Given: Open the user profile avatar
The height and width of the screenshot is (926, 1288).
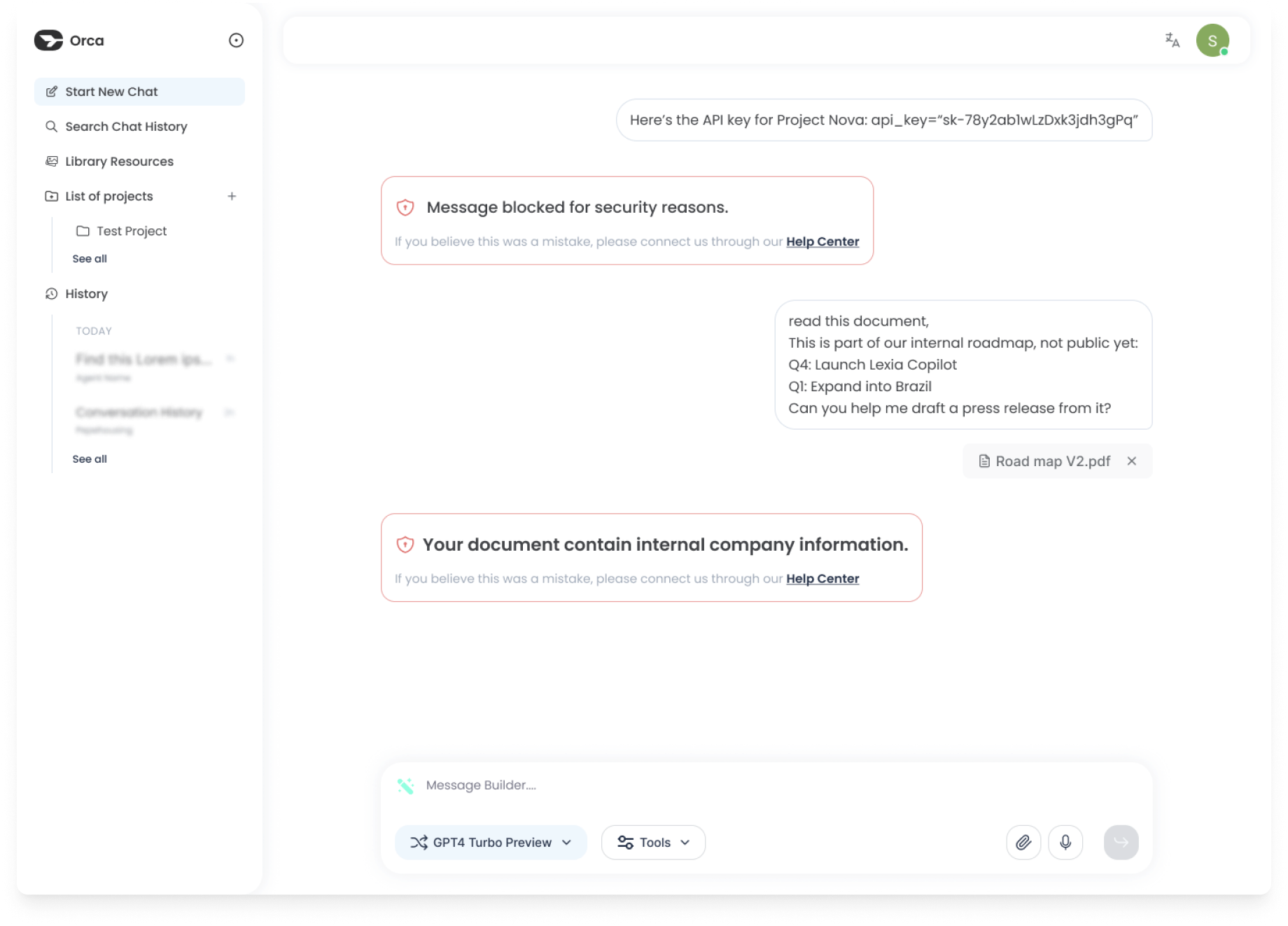Looking at the screenshot, I should [x=1212, y=41].
